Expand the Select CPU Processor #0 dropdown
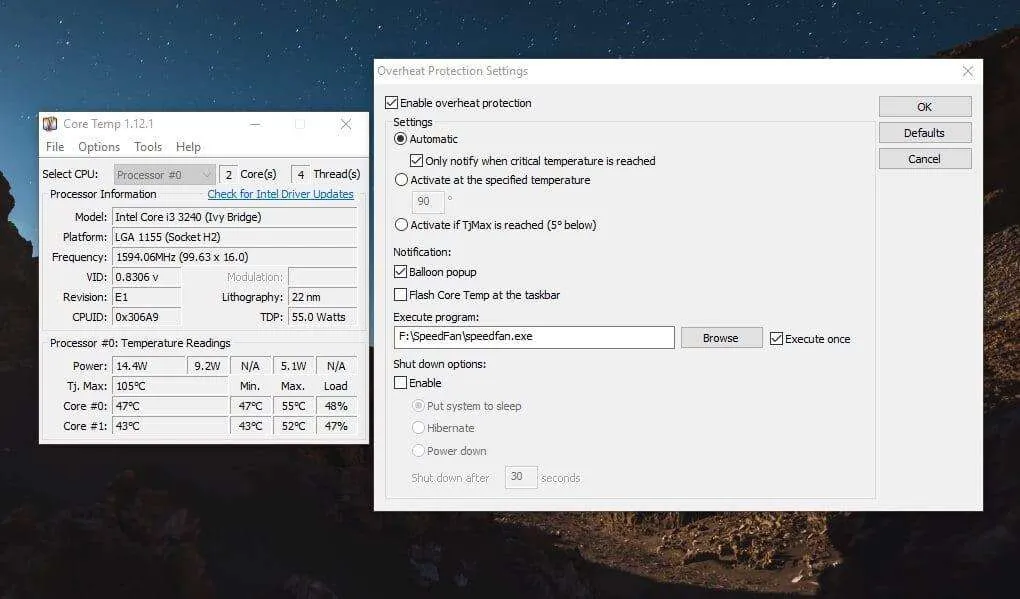Image resolution: width=1020 pixels, height=599 pixels. 164,174
